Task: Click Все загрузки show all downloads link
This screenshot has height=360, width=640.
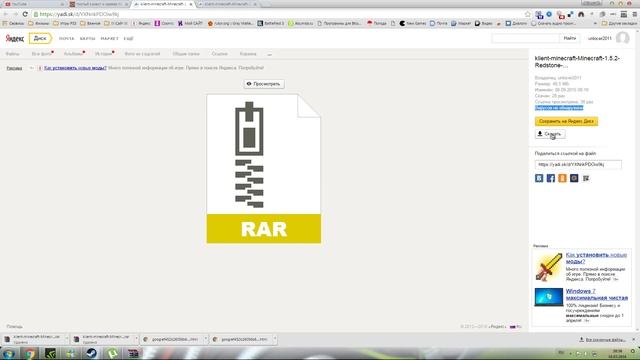Action: 602,340
